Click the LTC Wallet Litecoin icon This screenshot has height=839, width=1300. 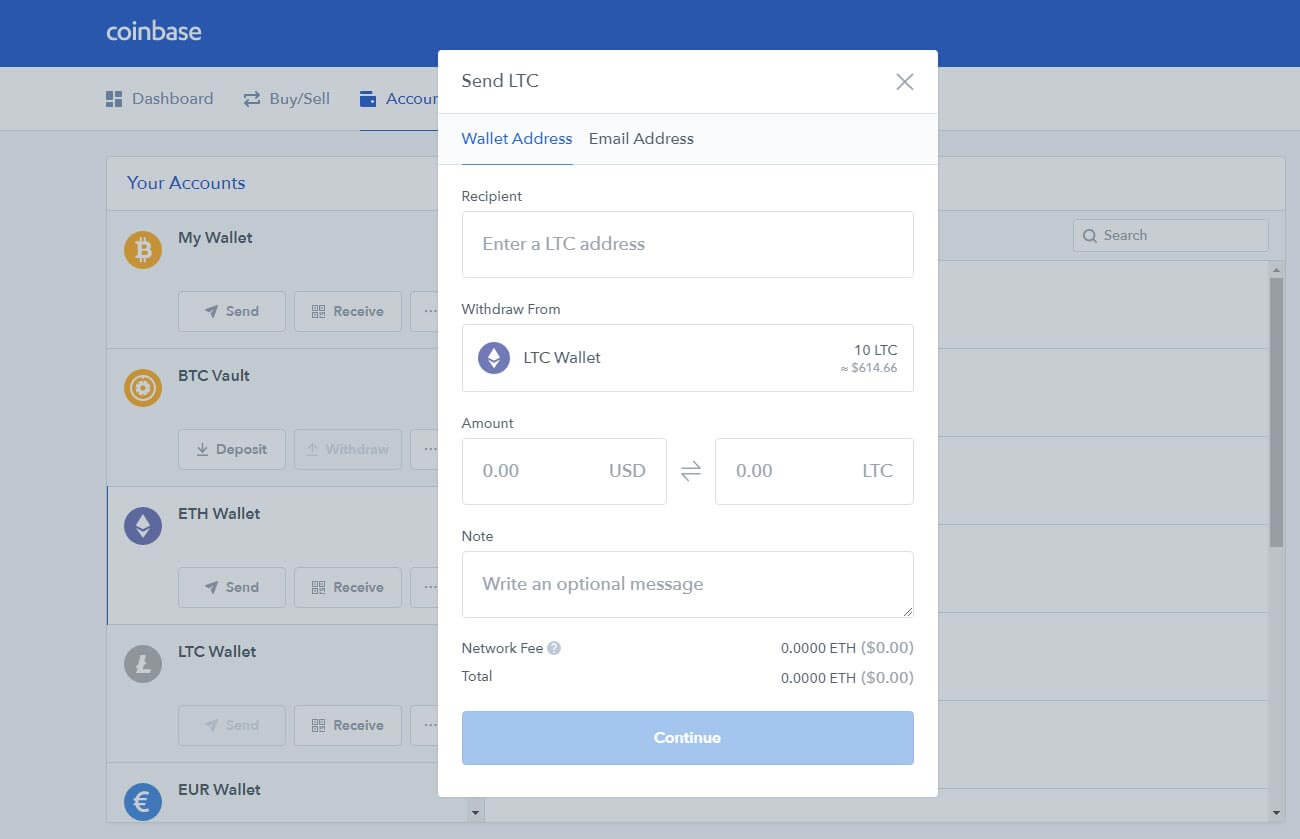[143, 664]
